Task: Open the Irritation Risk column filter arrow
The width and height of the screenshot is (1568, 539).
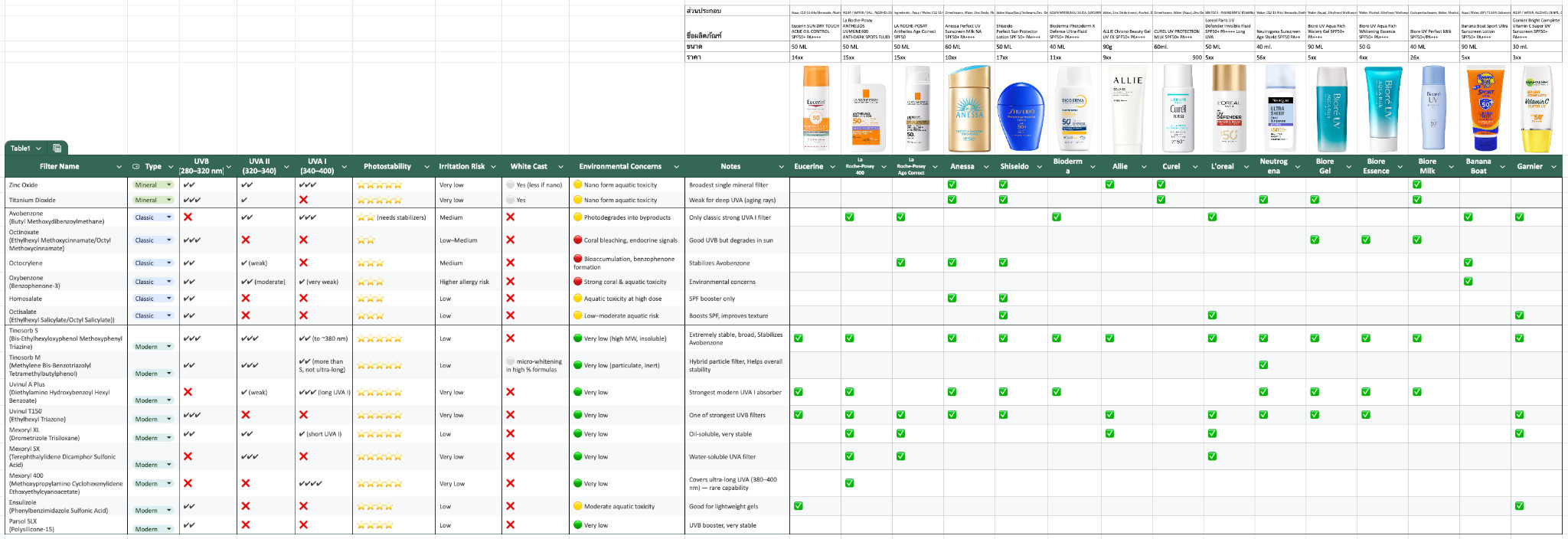Action: pos(493,167)
